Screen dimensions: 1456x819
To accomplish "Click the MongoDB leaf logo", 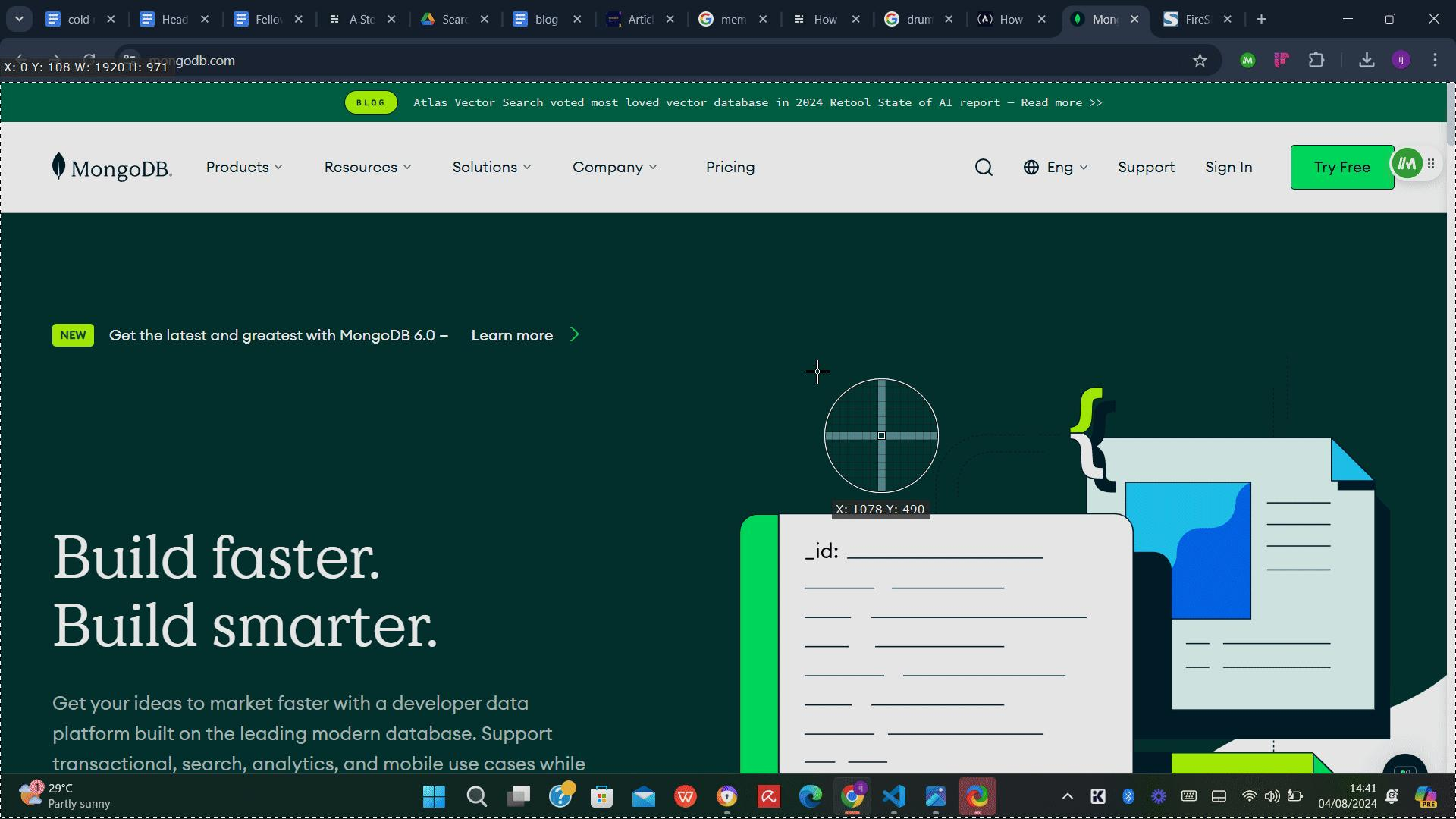I will point(59,166).
